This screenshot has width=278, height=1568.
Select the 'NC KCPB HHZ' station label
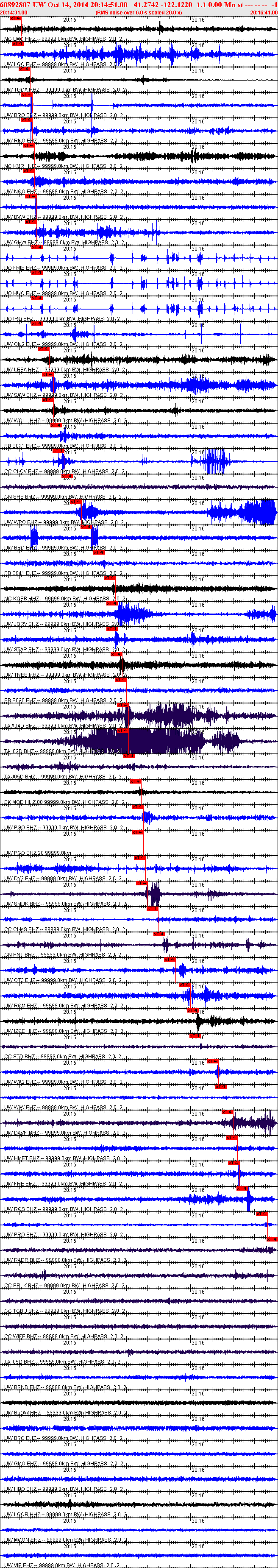click(x=22, y=599)
